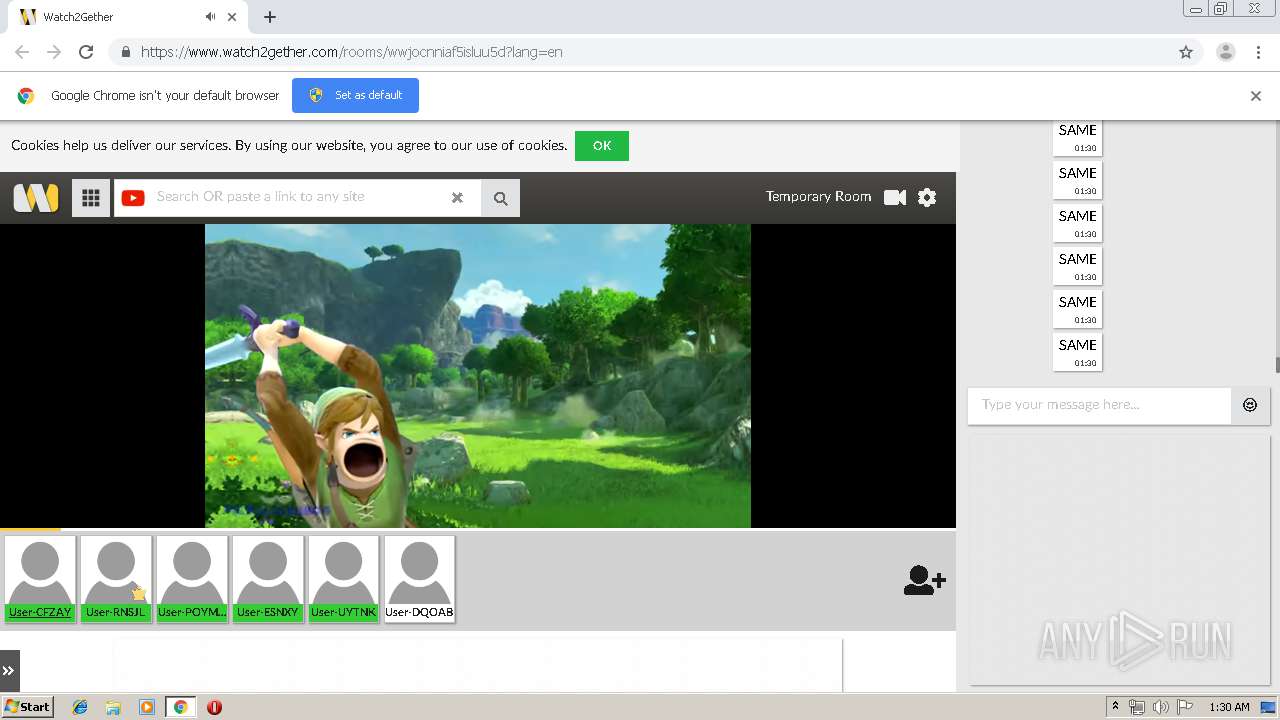Click the site security lock icon
This screenshot has width=1280, height=720.
(125, 52)
